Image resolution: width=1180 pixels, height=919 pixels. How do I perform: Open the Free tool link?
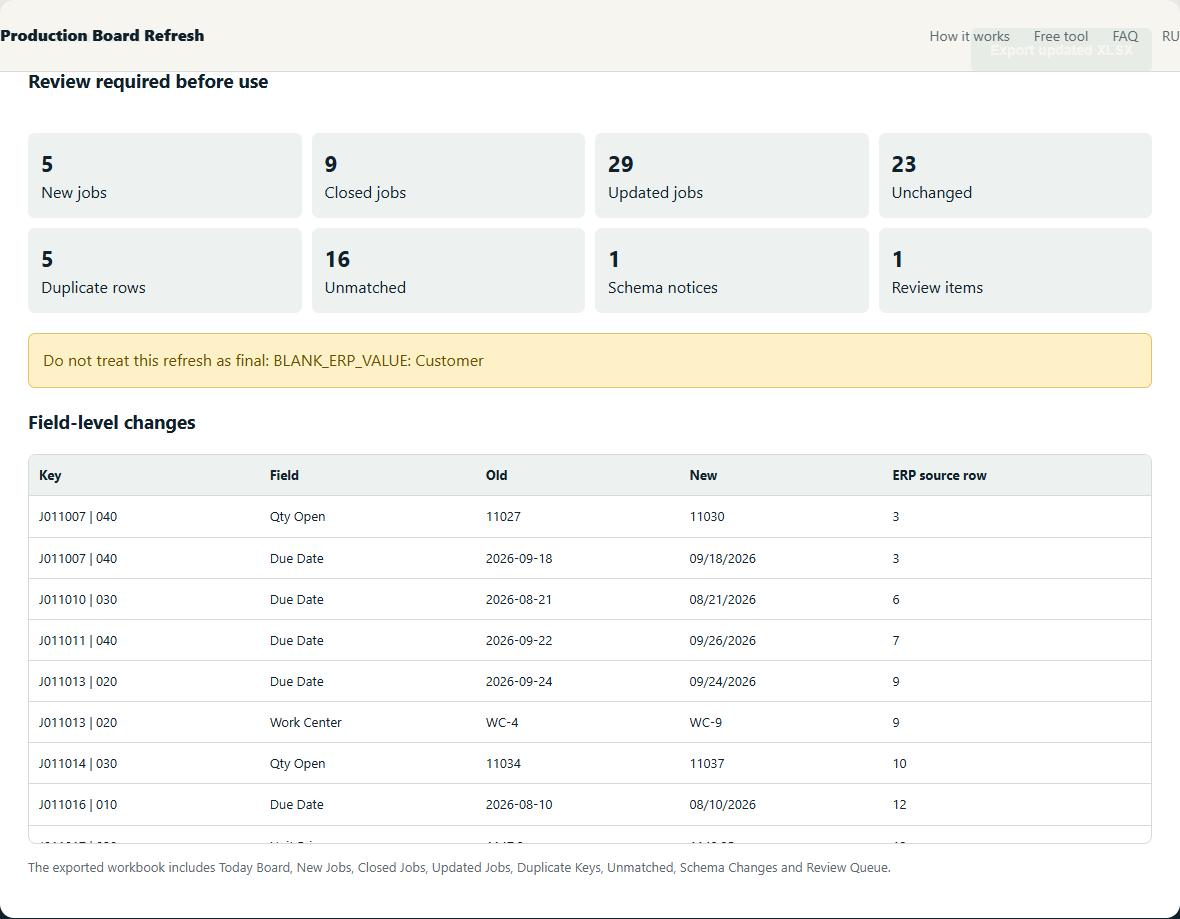pyautogui.click(x=1060, y=36)
